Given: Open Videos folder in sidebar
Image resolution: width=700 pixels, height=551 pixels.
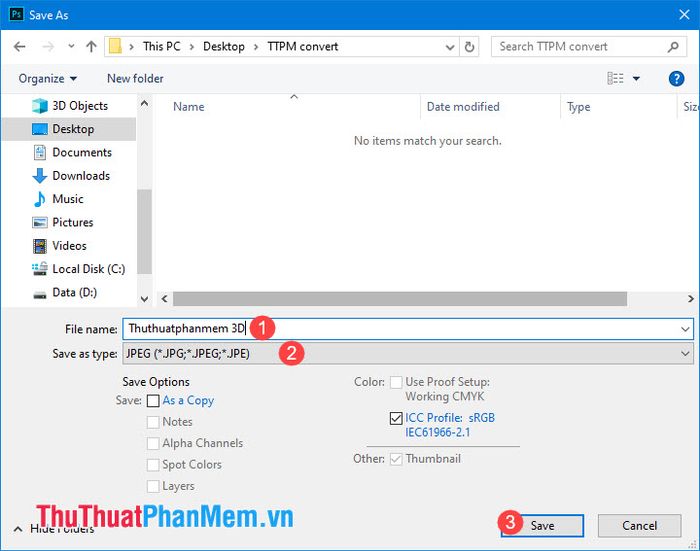Looking at the screenshot, I should point(59,246).
